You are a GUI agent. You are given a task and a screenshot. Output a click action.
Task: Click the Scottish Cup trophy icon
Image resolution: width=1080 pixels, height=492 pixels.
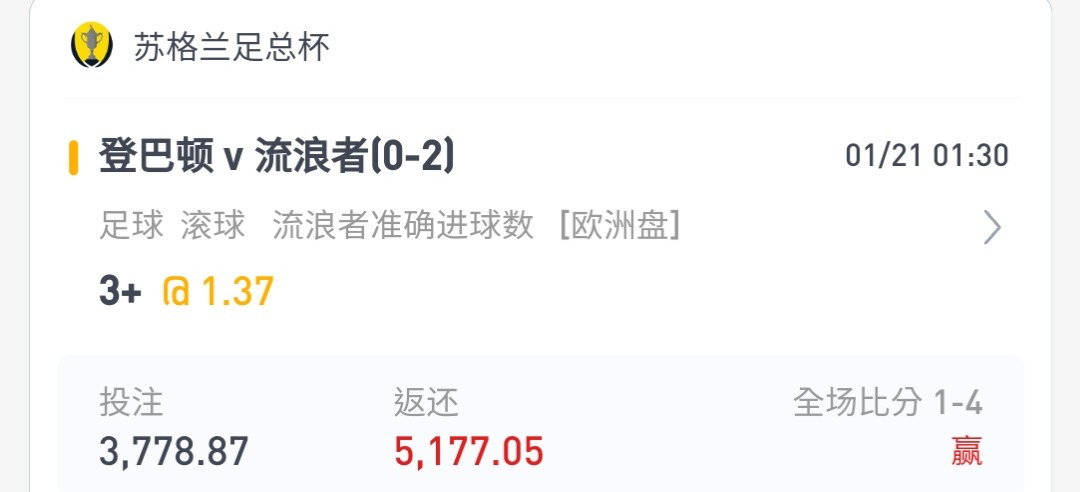pos(92,45)
